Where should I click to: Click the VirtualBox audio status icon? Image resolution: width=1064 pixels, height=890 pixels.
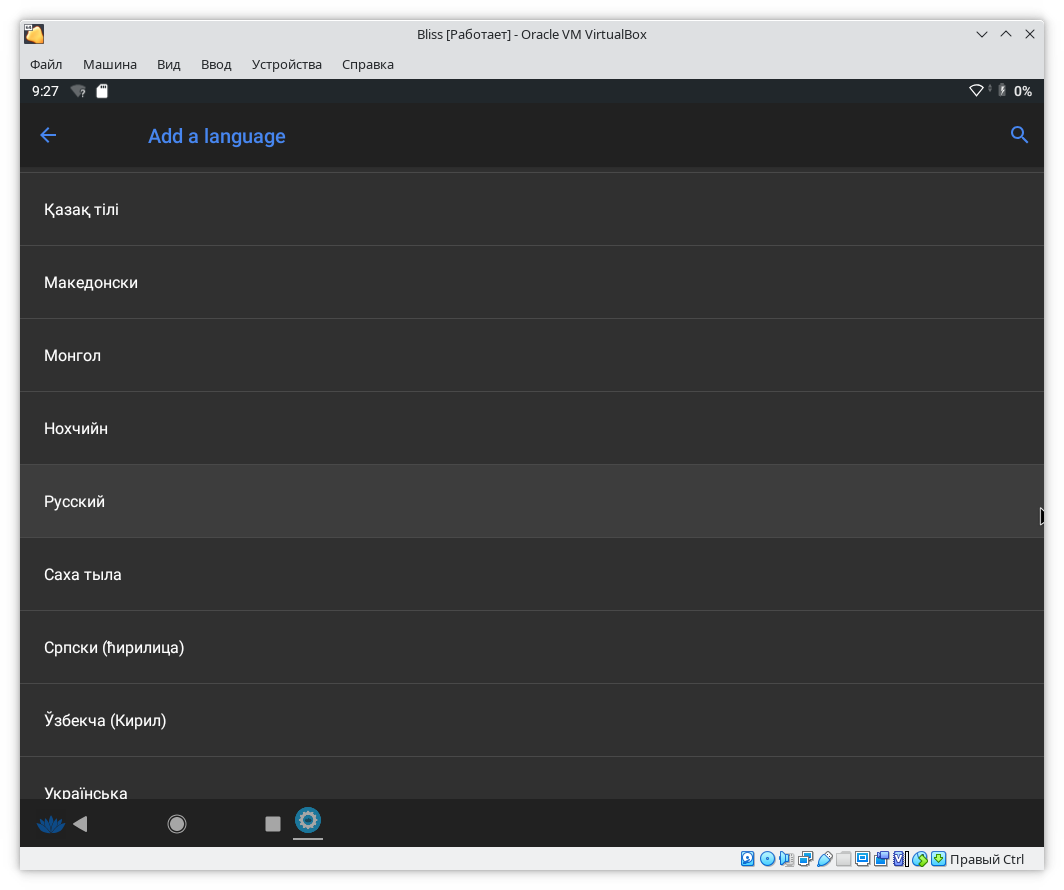click(786, 859)
